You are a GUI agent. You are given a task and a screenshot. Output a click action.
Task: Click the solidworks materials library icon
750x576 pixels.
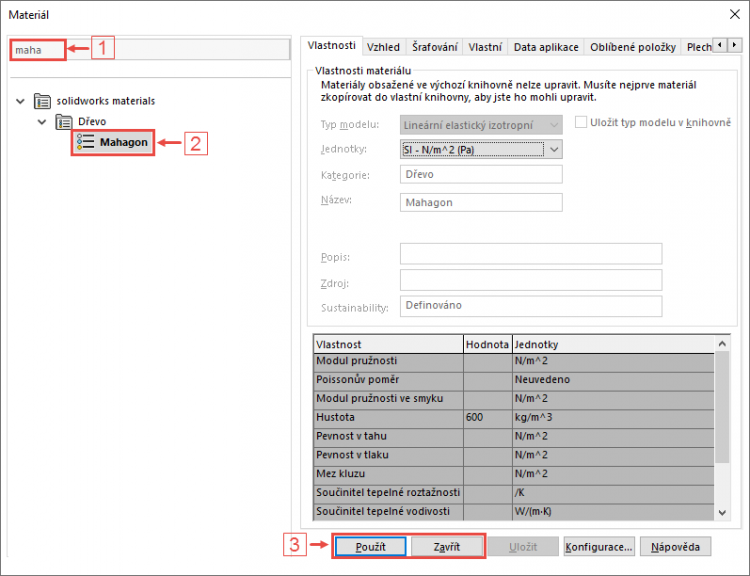42,101
